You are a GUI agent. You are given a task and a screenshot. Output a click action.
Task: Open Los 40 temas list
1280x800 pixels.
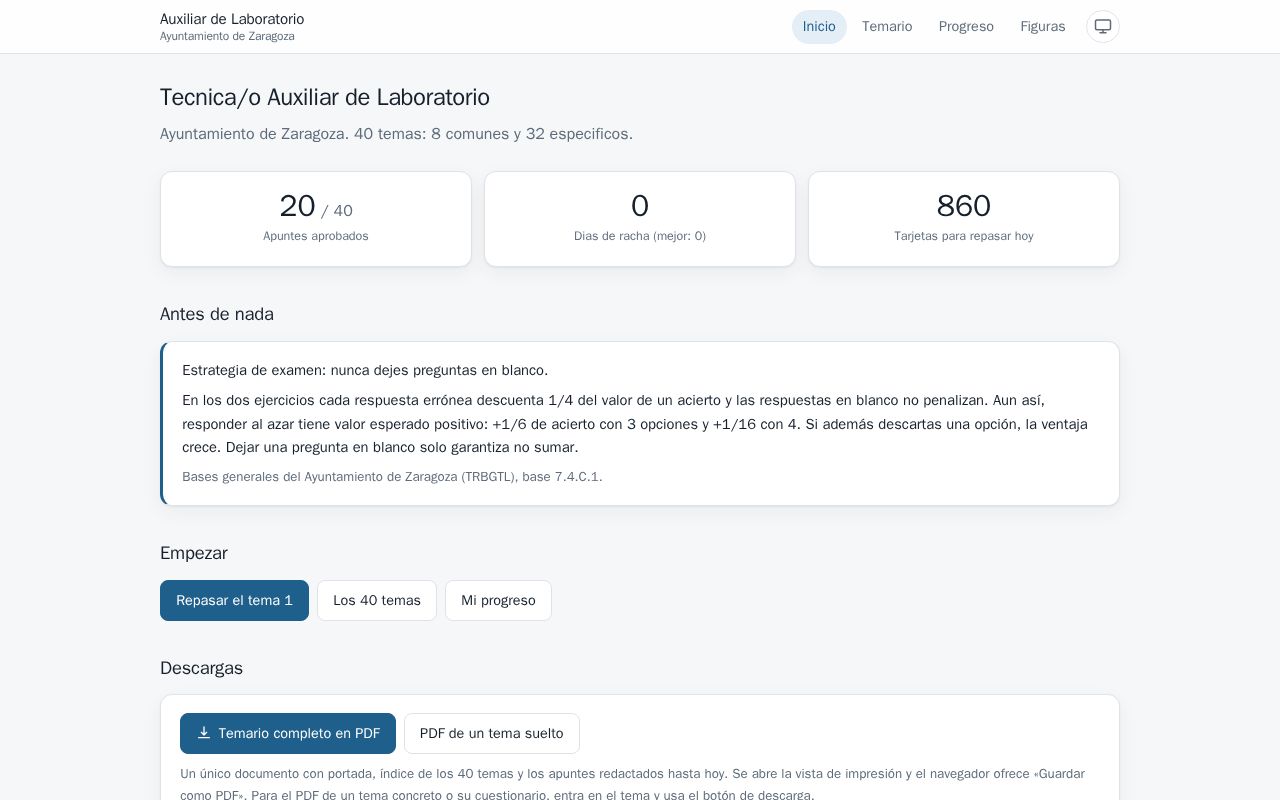[377, 601]
